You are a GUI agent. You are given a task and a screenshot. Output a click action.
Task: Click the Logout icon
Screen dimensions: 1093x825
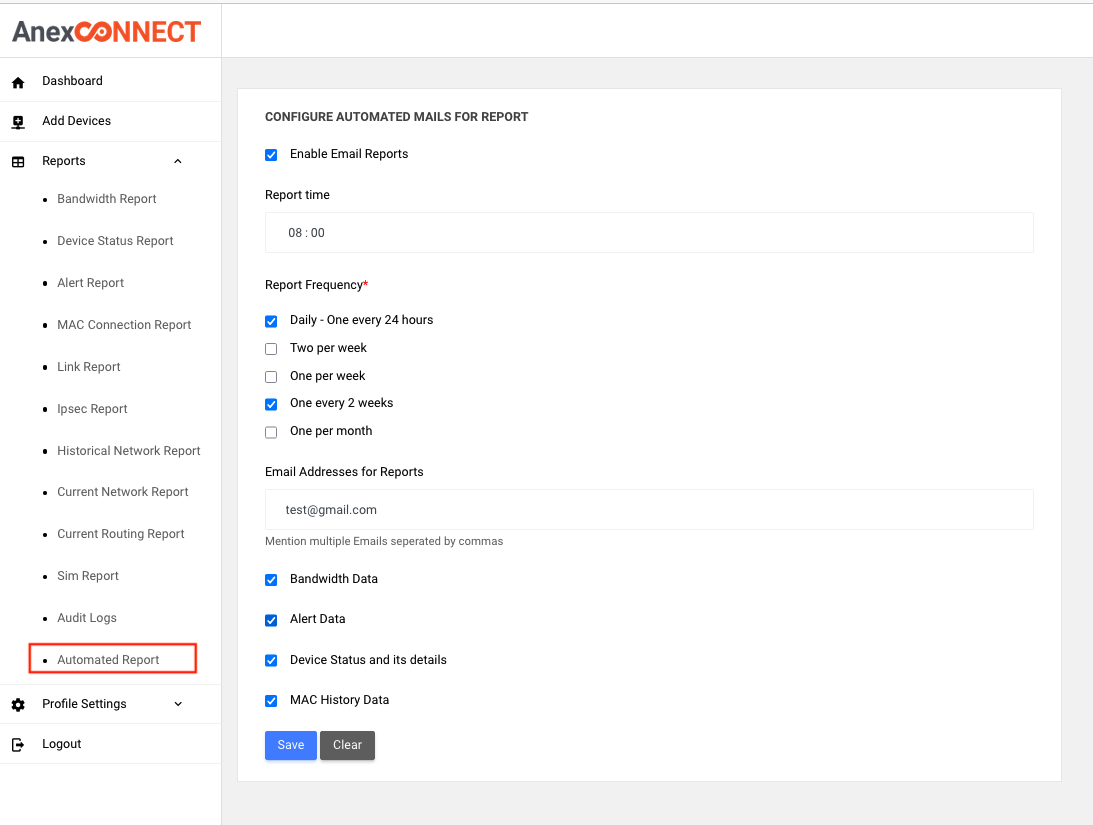click(x=18, y=745)
